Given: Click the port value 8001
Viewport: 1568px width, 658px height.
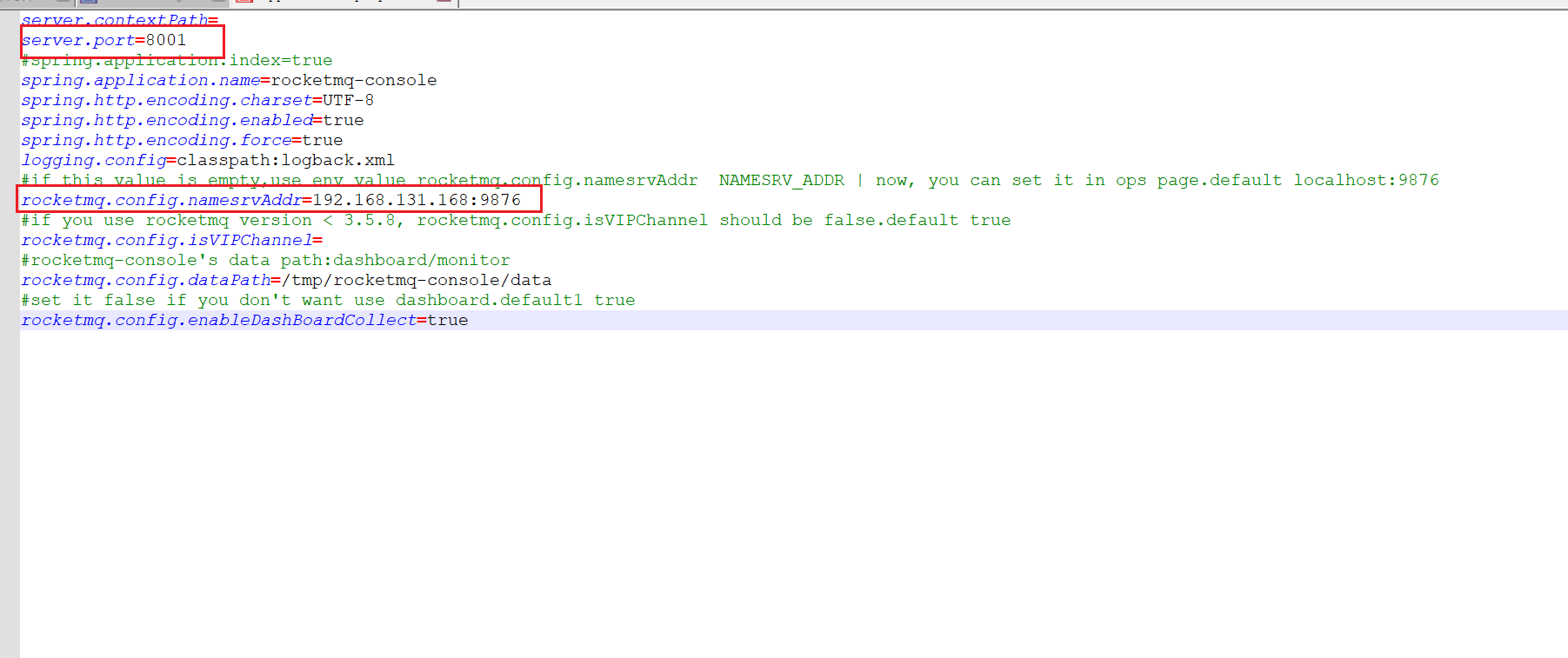Looking at the screenshot, I should click(x=166, y=40).
